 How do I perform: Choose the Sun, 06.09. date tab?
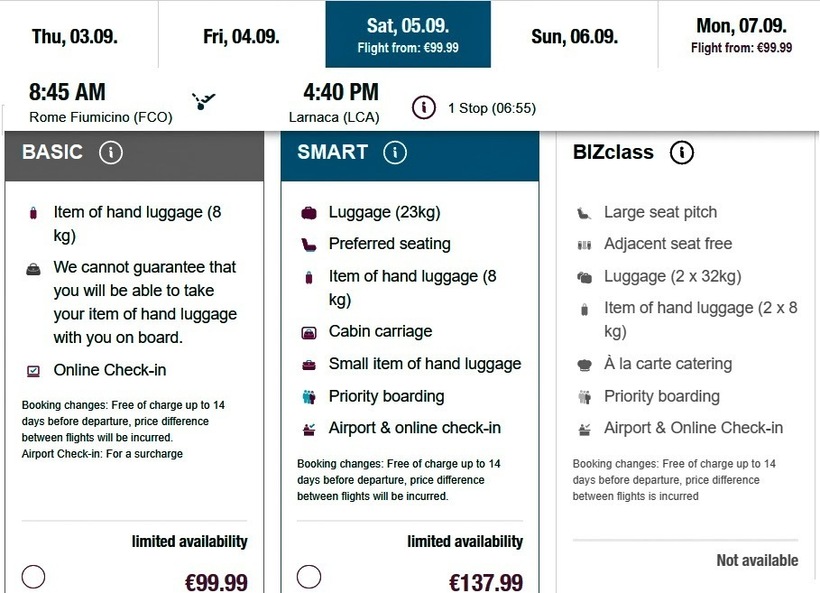coord(573,37)
